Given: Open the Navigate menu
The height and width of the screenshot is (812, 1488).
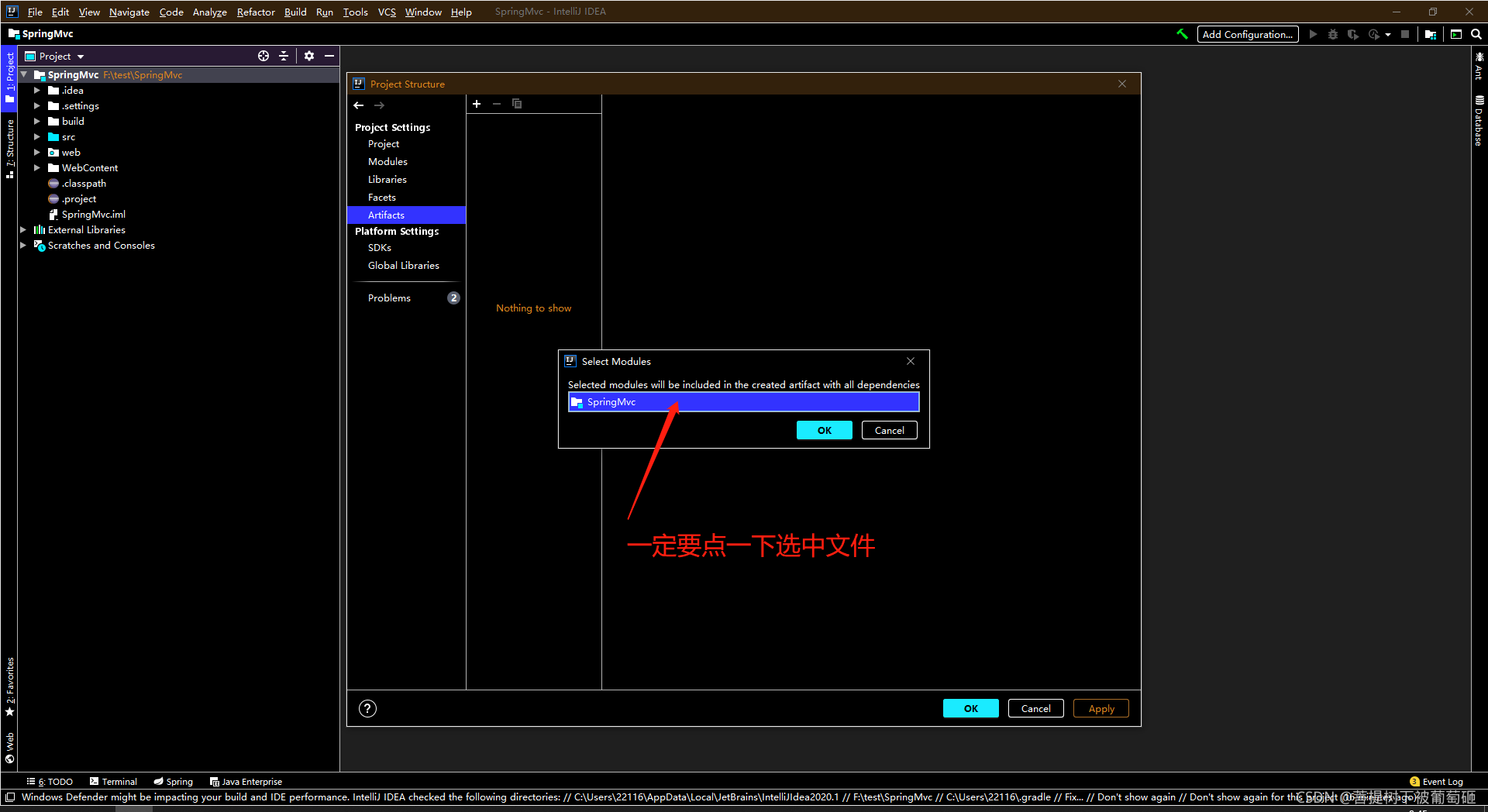Looking at the screenshot, I should click(x=129, y=12).
